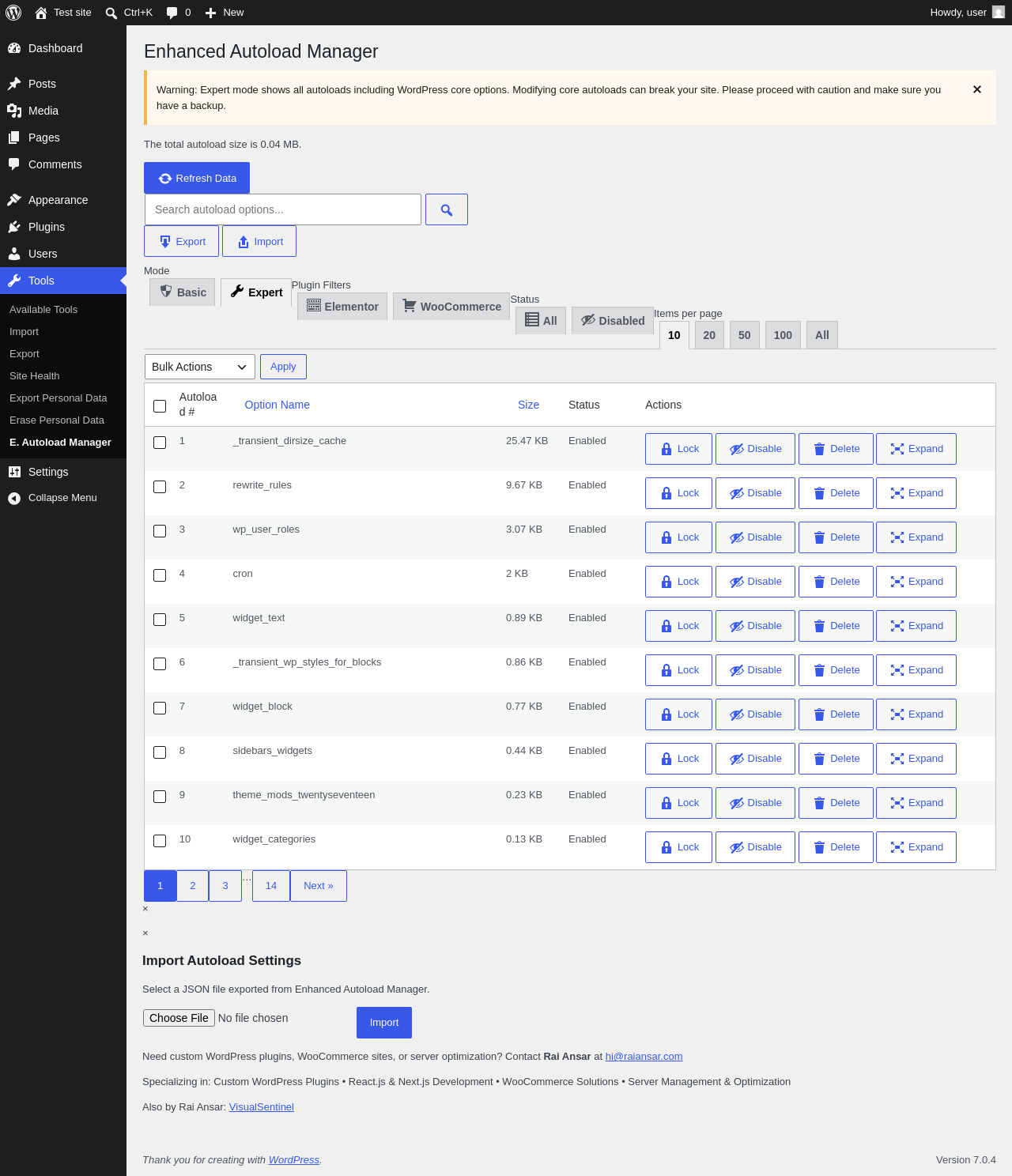The width and height of the screenshot is (1012, 1176).
Task: Click the Settings sliders icon
Action: coord(14,472)
